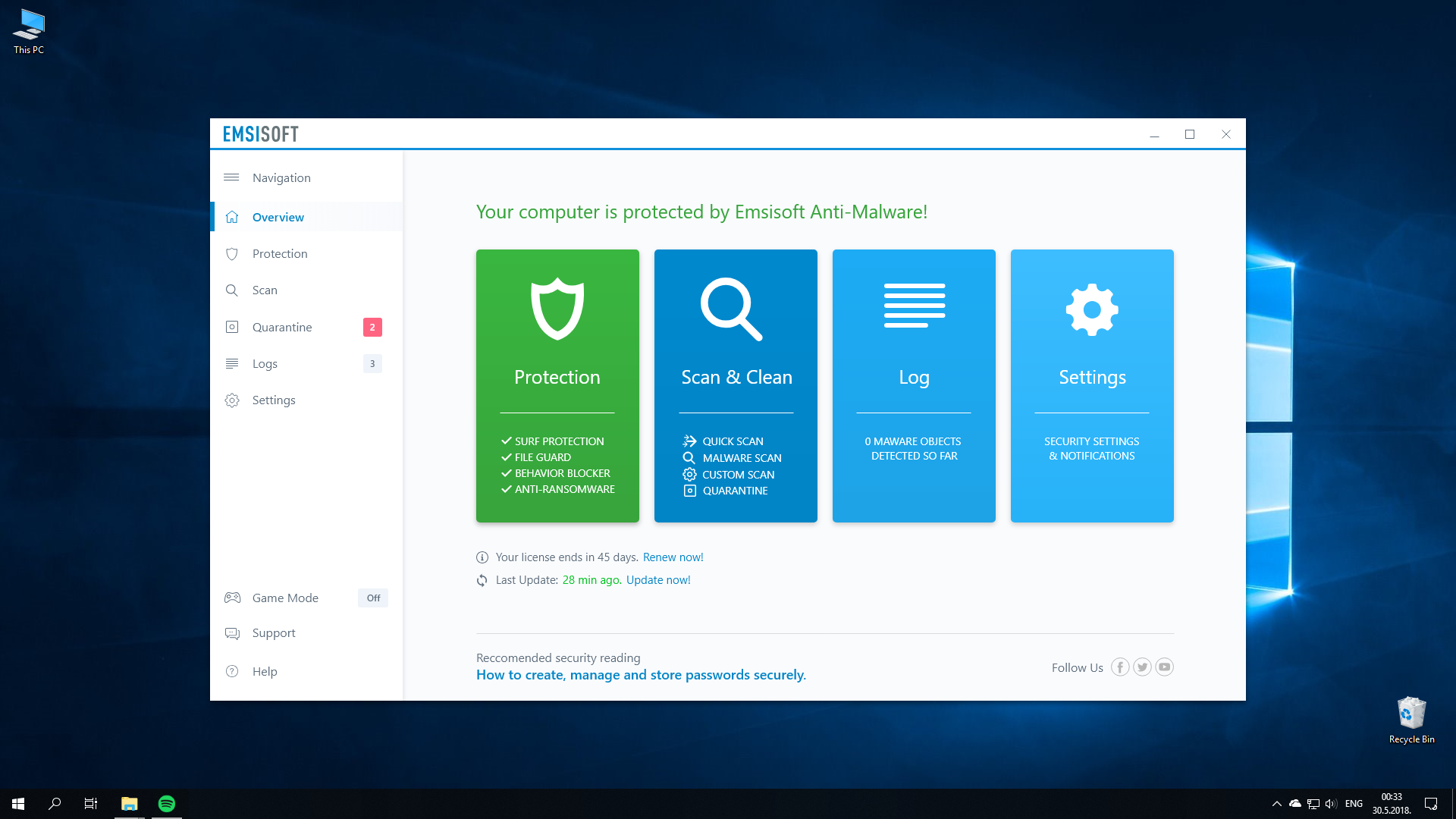The height and width of the screenshot is (819, 1456).
Task: Click the Quarantine count badge 2
Action: pyautogui.click(x=372, y=327)
